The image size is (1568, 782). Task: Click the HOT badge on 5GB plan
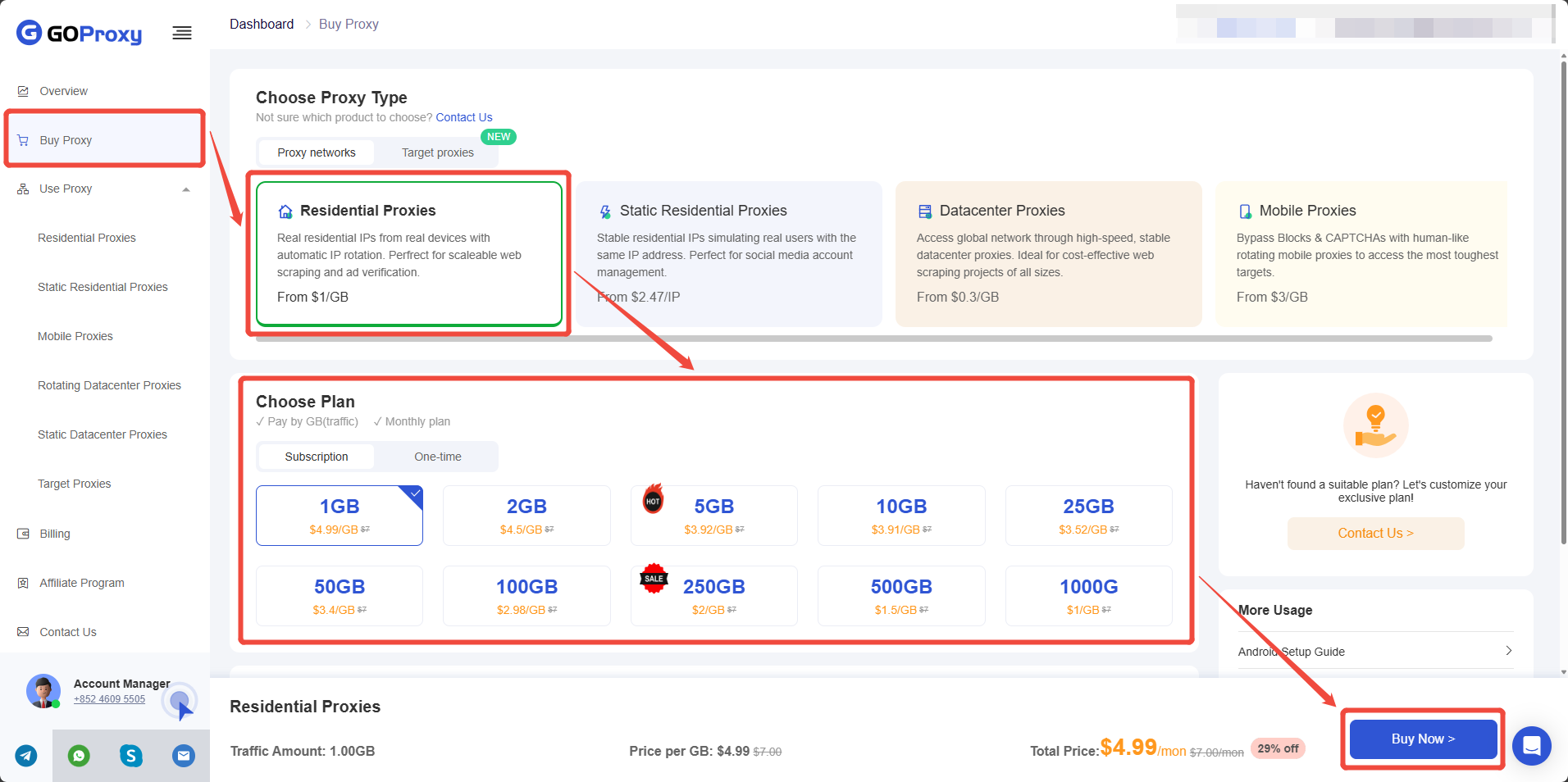[653, 498]
